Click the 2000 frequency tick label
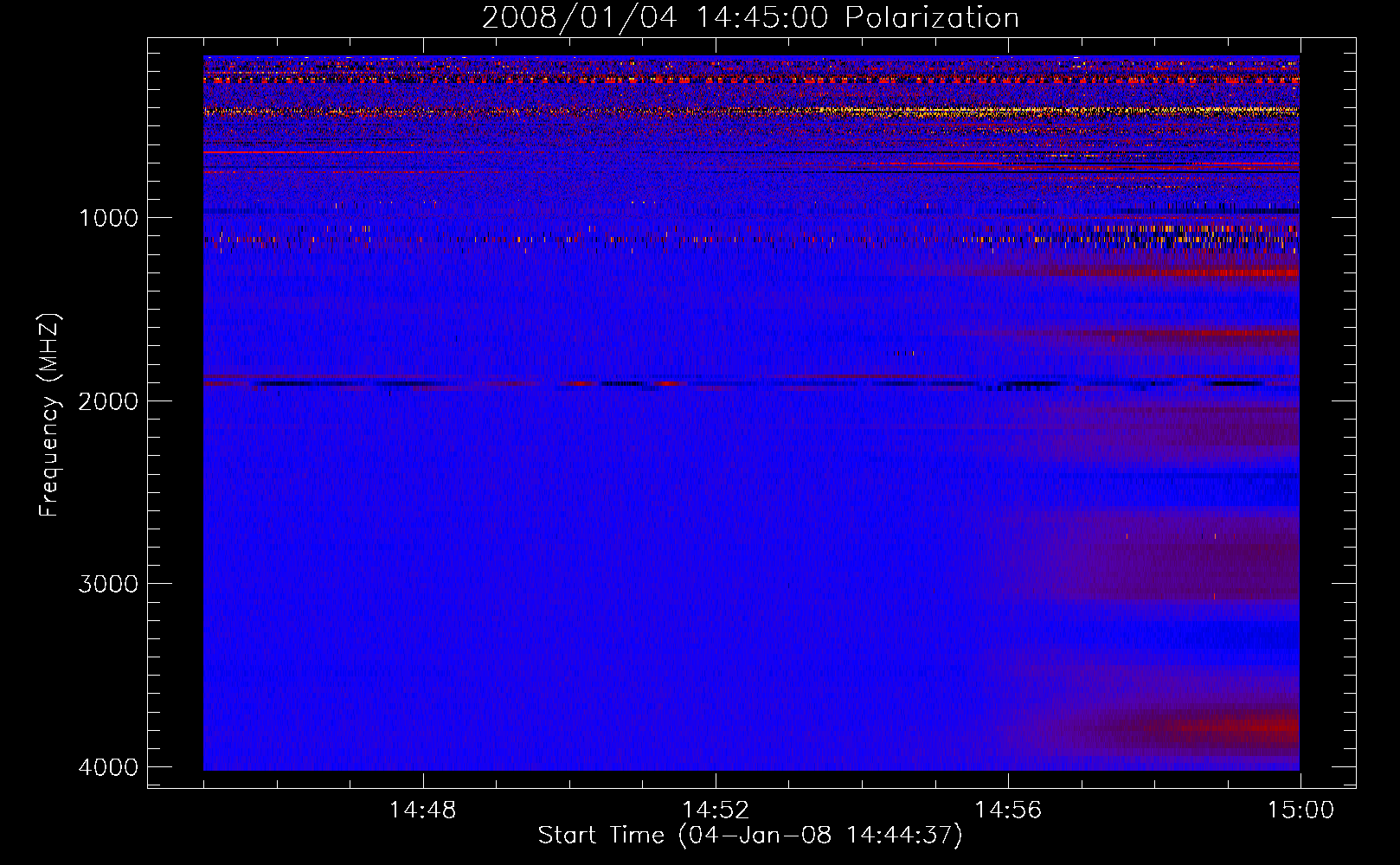This screenshot has width=1400, height=865. (108, 400)
